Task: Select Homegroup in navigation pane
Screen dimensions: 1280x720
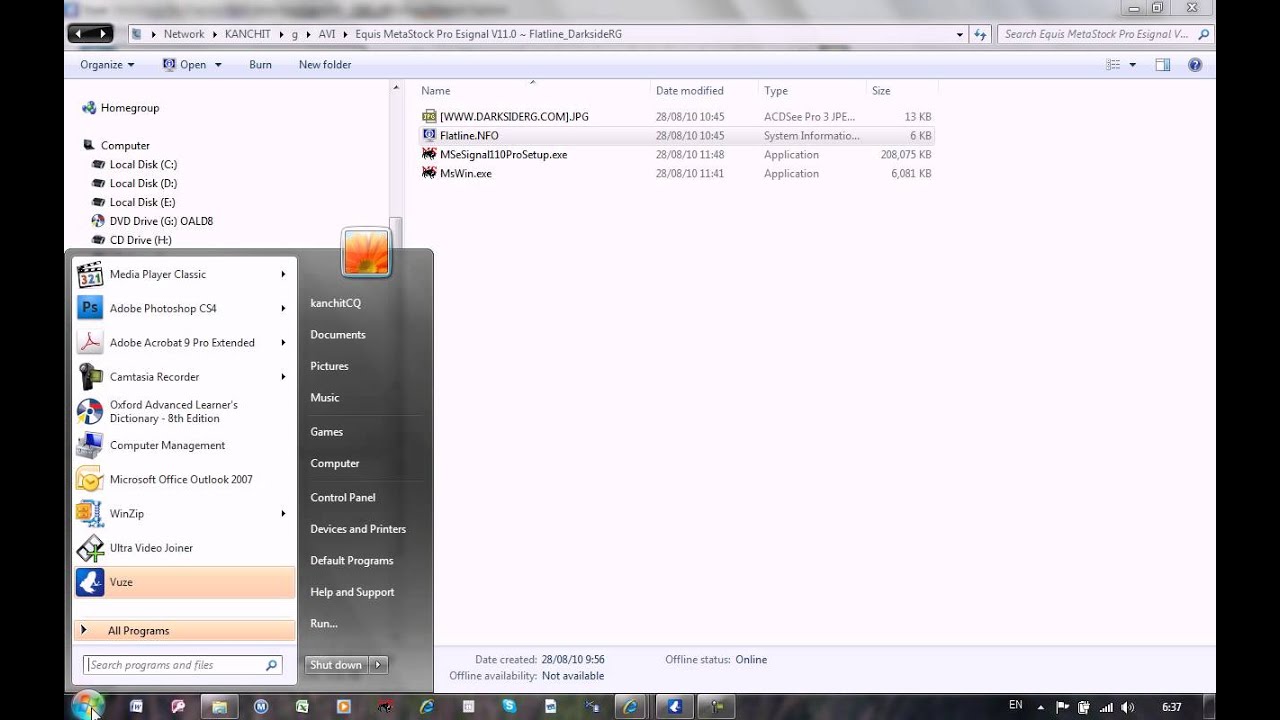Action: pyautogui.click(x=129, y=107)
